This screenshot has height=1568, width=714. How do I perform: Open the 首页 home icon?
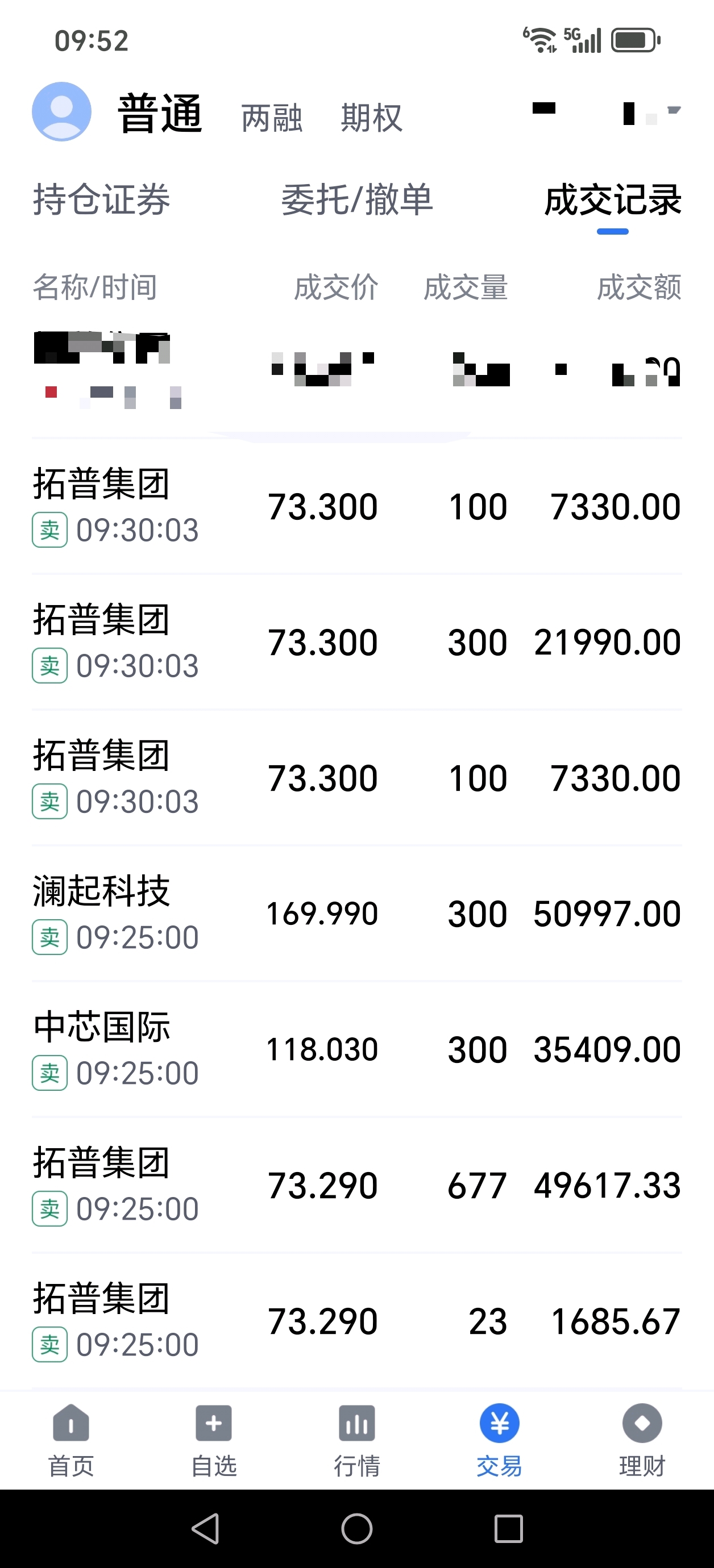tap(71, 1423)
